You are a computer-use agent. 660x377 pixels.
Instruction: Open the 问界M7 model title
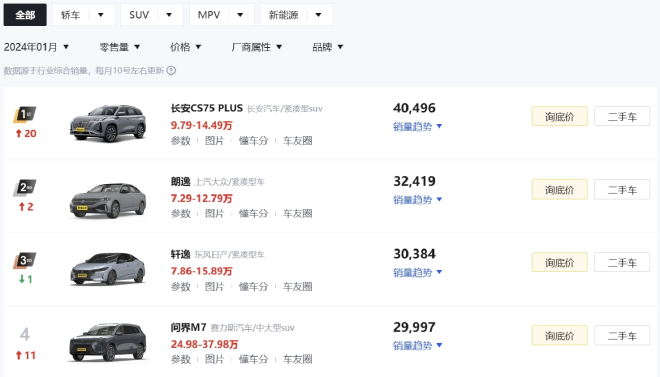189,327
